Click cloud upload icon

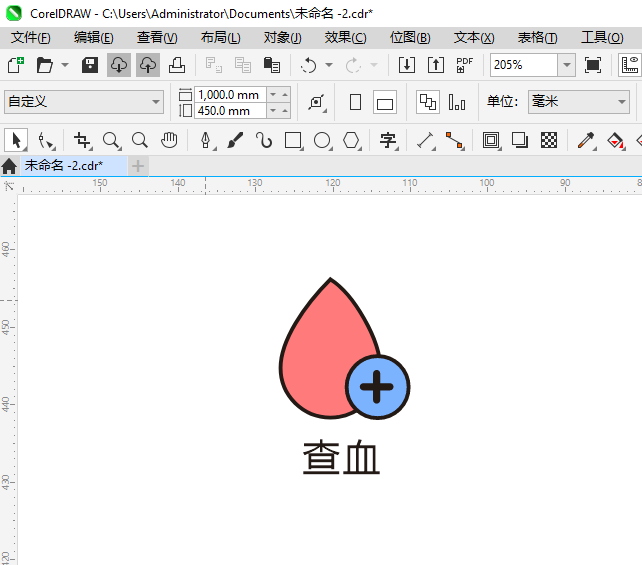[148, 65]
